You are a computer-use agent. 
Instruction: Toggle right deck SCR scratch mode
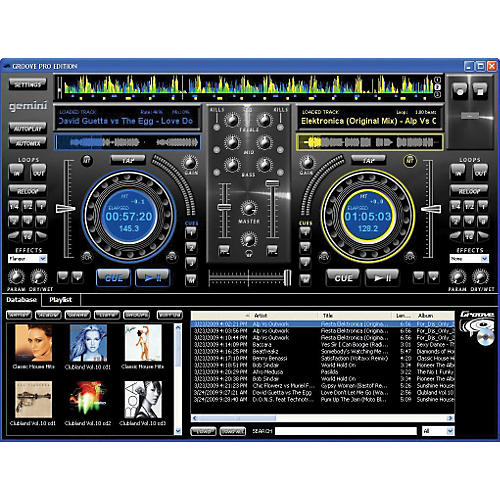coord(410,257)
